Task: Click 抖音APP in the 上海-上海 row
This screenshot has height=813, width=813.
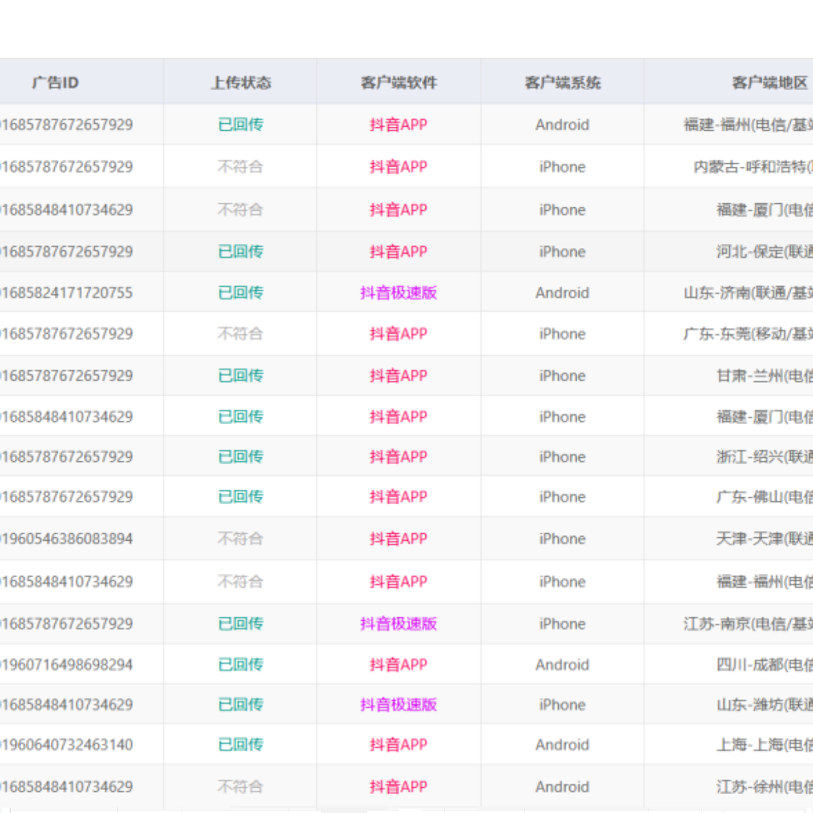Action: point(398,745)
